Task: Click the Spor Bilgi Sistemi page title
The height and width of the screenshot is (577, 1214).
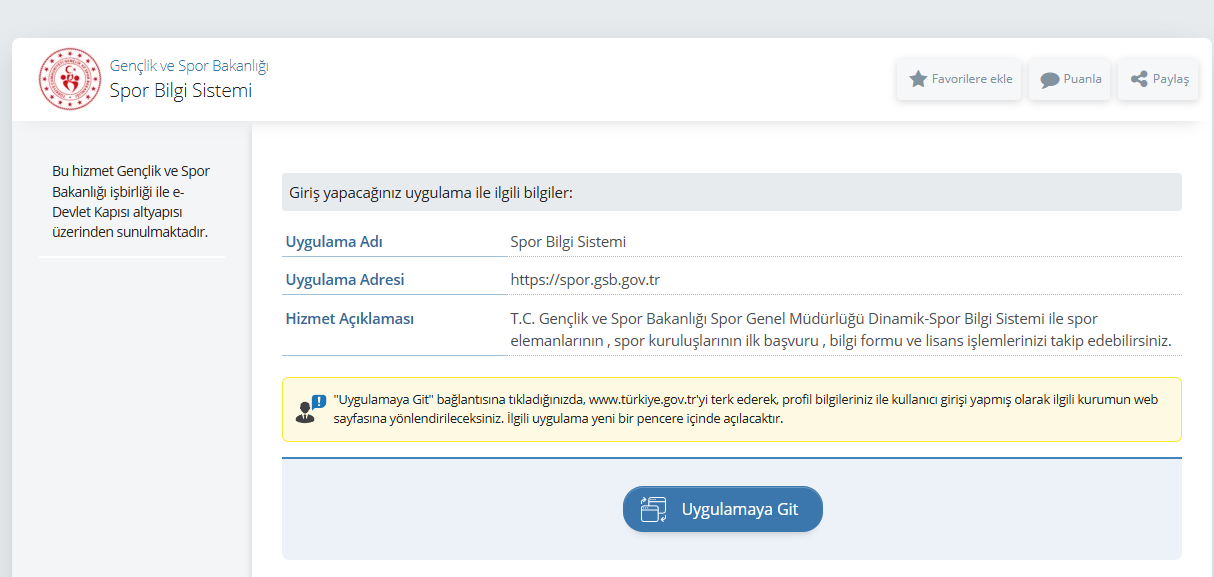Action: coord(181,91)
